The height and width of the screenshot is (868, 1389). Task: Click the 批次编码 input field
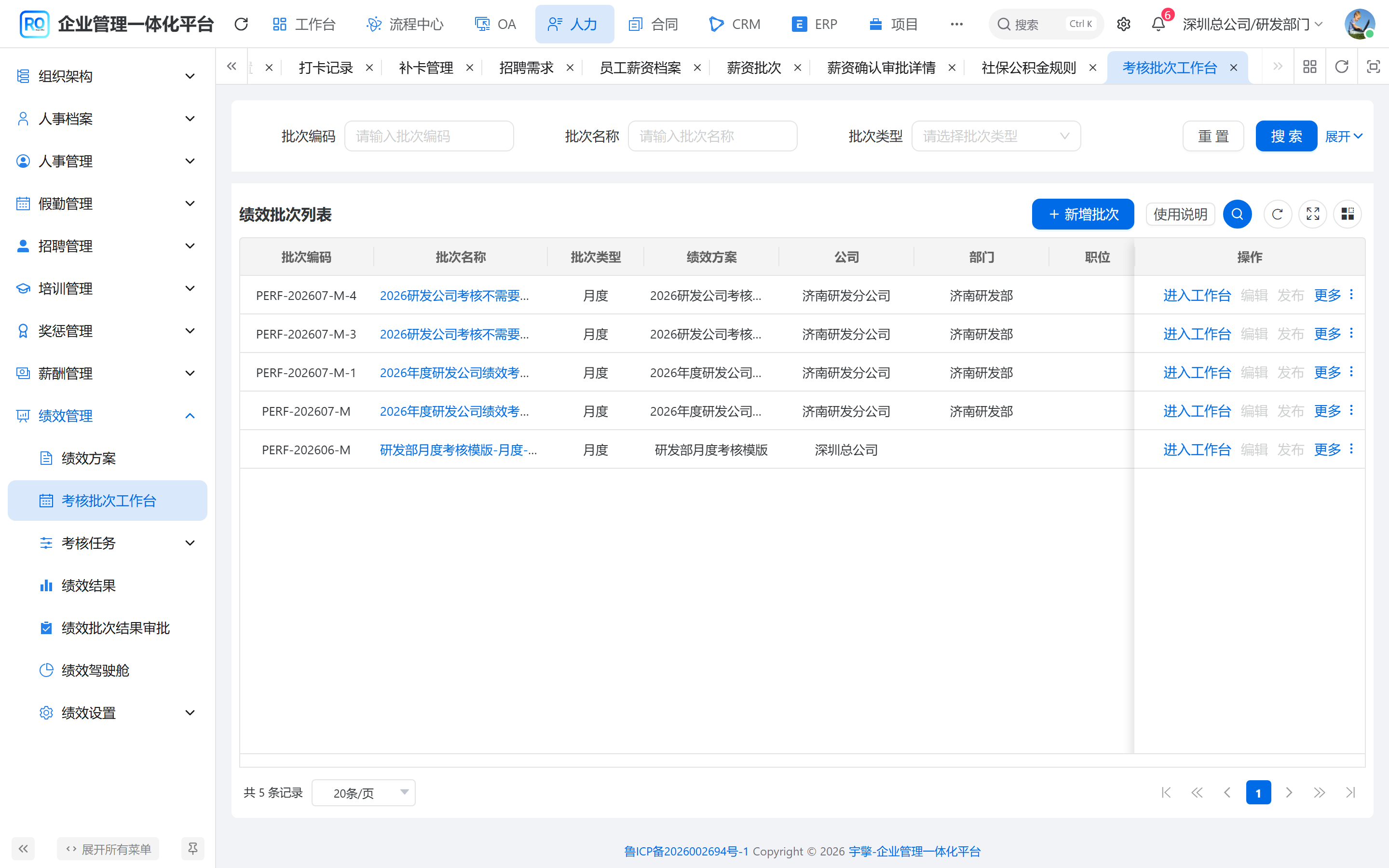coord(429,136)
